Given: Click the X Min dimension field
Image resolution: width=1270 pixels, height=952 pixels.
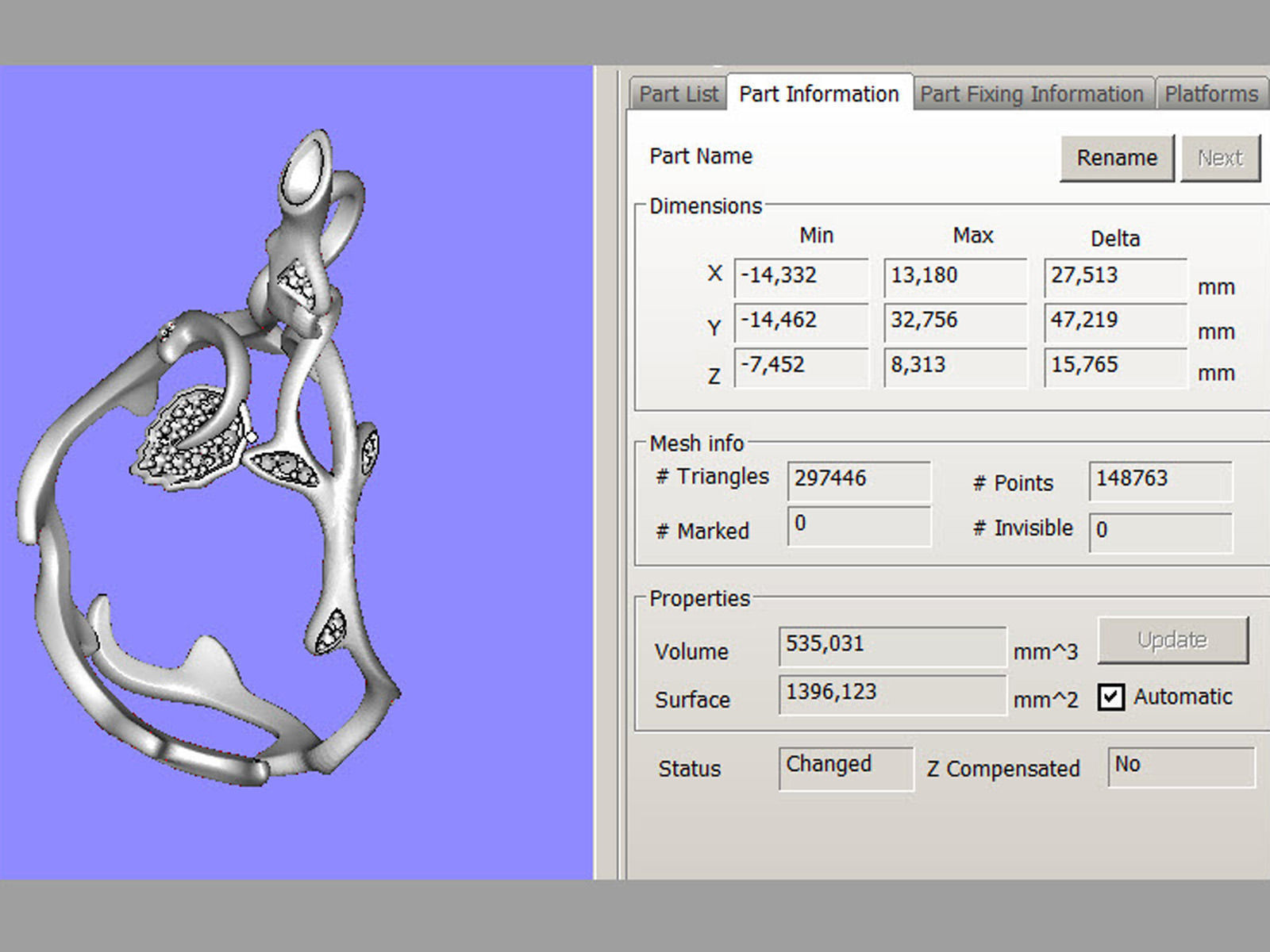Looking at the screenshot, I should 800,276.
